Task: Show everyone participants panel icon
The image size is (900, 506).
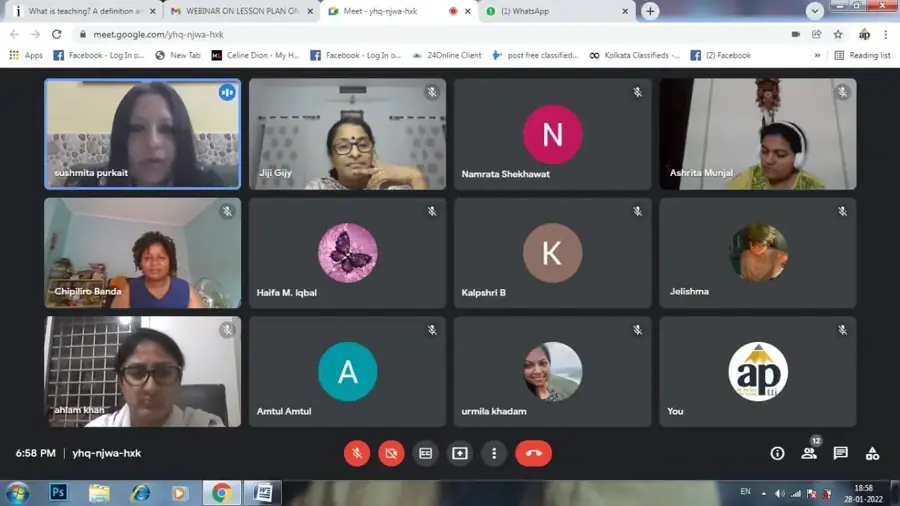Action: tap(809, 453)
